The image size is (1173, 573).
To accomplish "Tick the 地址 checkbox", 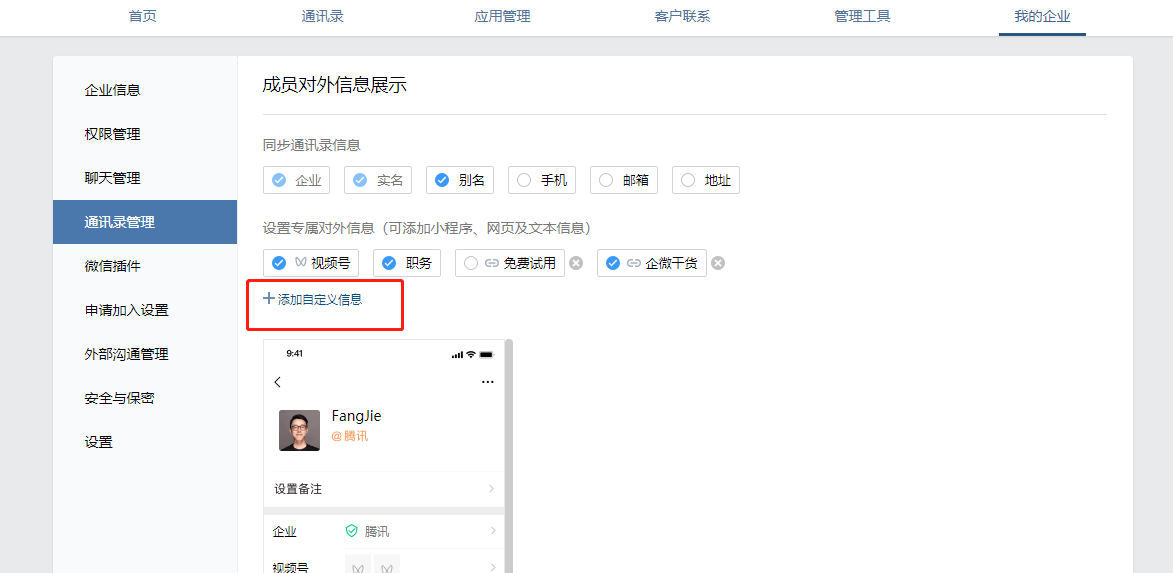I will [689, 180].
